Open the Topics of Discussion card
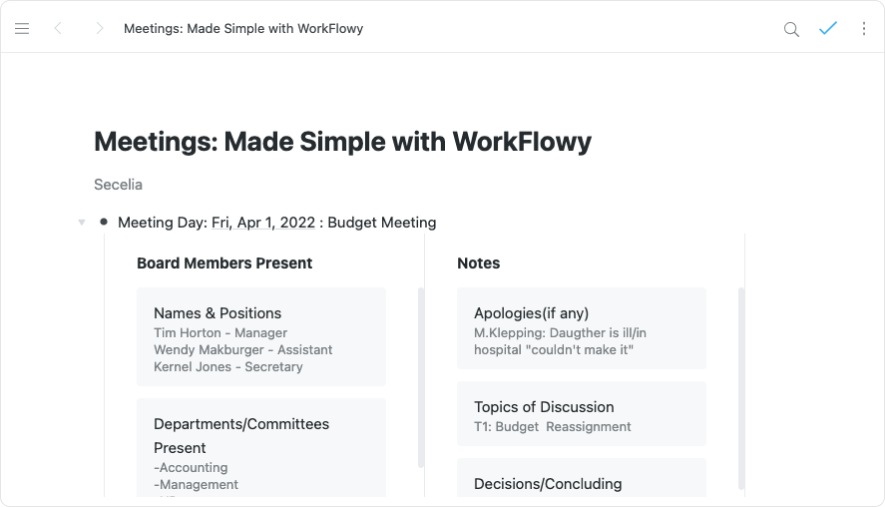Image resolution: width=885 pixels, height=507 pixels. click(x=581, y=414)
